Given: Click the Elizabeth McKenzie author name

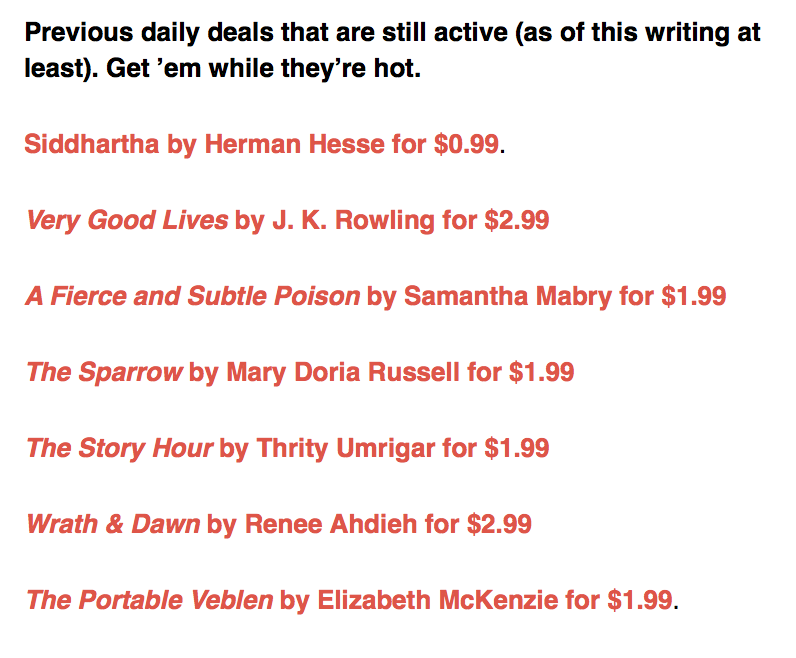Looking at the screenshot, I should click(x=438, y=600).
